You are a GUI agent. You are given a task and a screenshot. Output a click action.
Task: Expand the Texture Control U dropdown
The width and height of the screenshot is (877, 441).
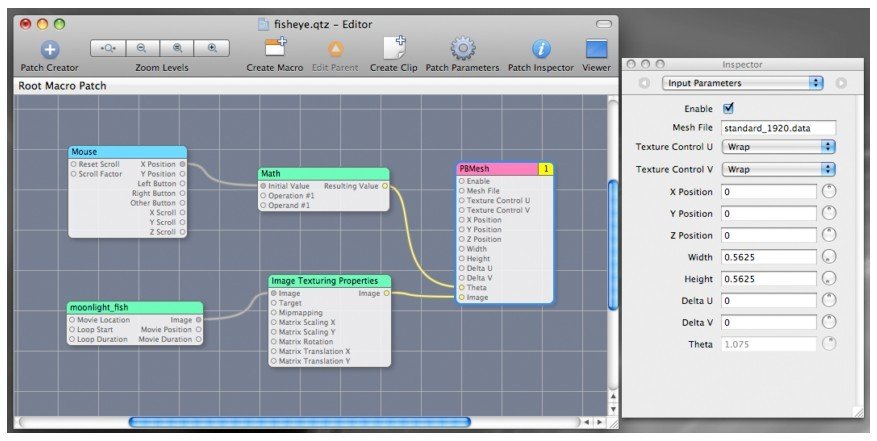777,146
